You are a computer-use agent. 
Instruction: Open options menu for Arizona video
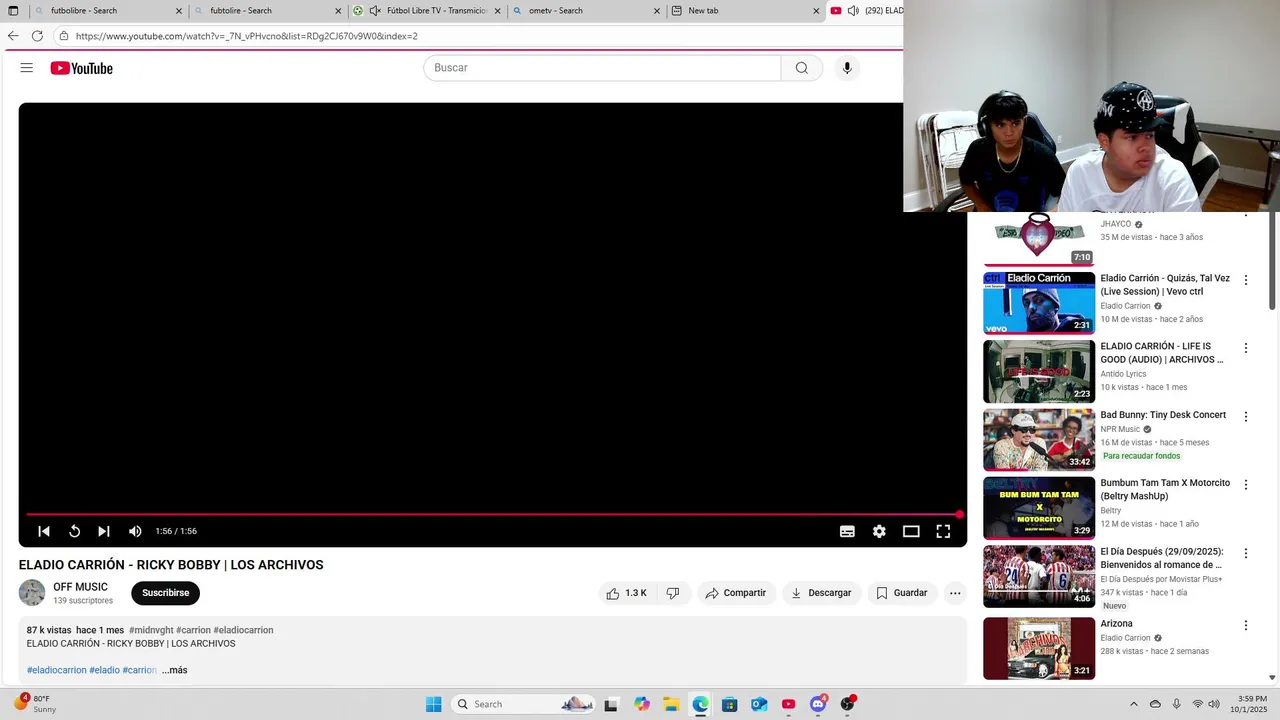[x=1246, y=625]
